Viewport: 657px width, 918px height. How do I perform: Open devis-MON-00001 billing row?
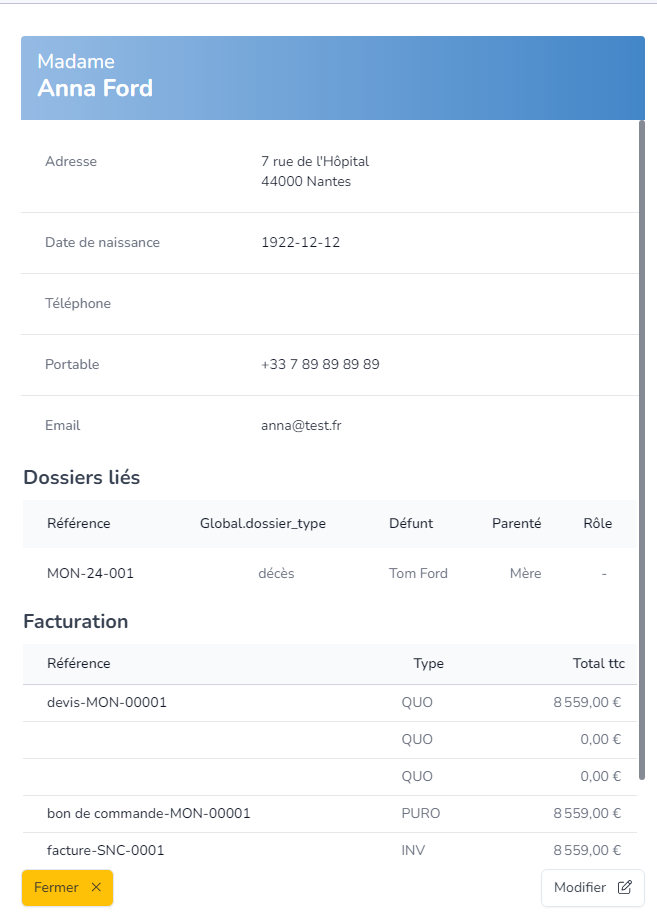(107, 703)
